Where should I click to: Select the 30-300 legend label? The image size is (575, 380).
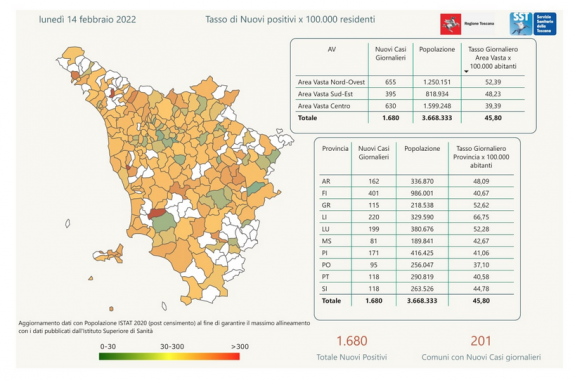click(x=172, y=347)
